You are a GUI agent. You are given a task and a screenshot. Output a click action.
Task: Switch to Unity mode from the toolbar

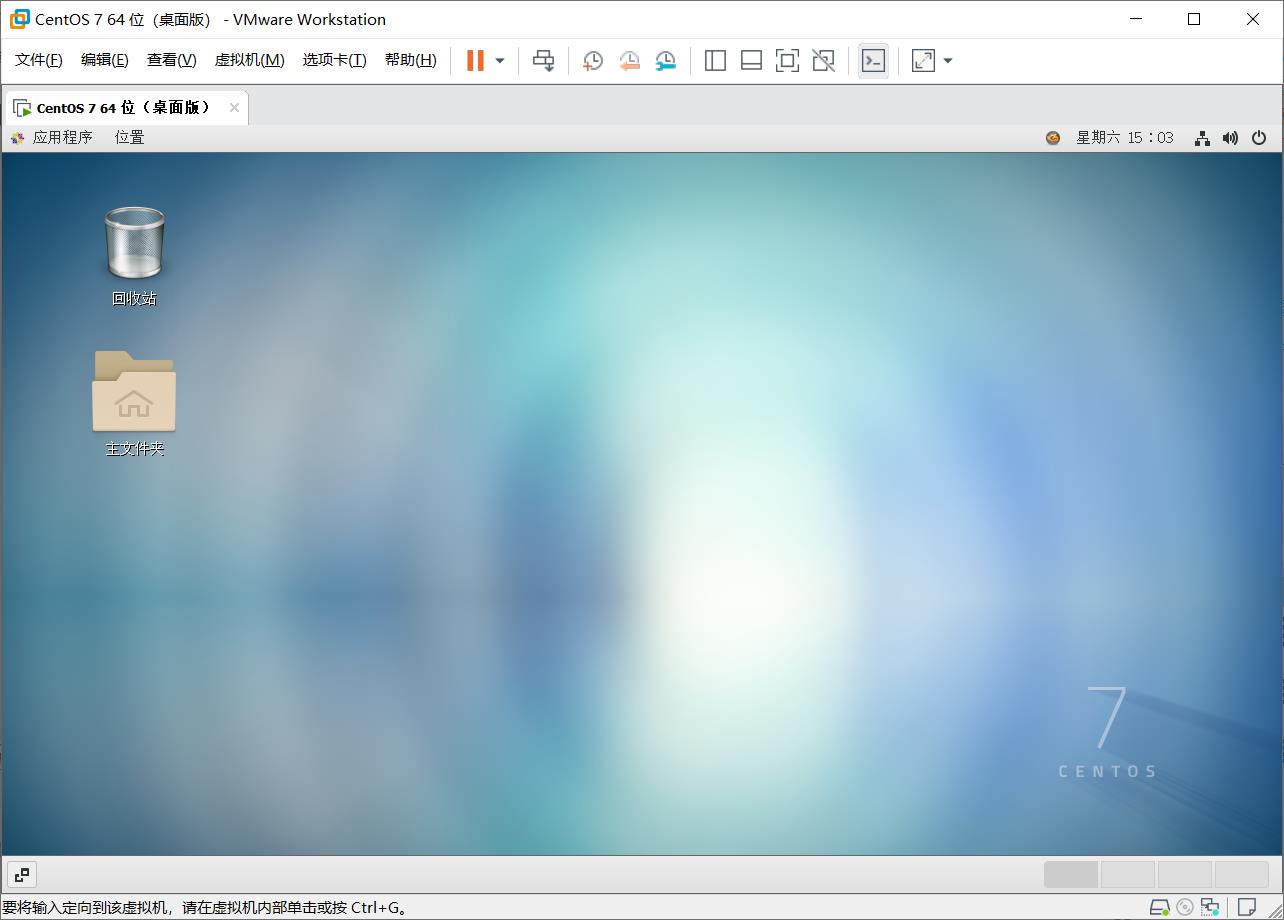pyautogui.click(x=823, y=61)
